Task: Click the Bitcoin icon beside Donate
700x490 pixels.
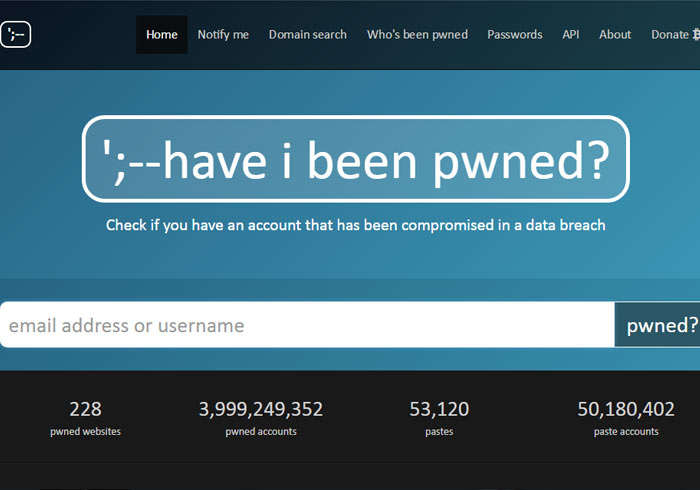Action: (696, 35)
